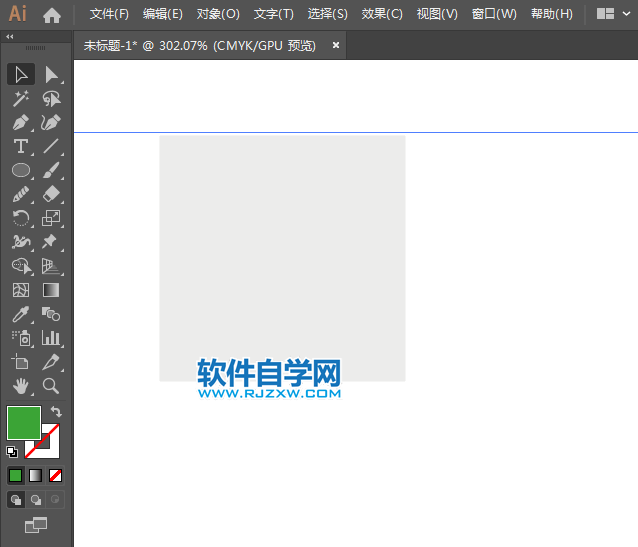
Task: Select the Eraser tool
Action: click(x=51, y=194)
